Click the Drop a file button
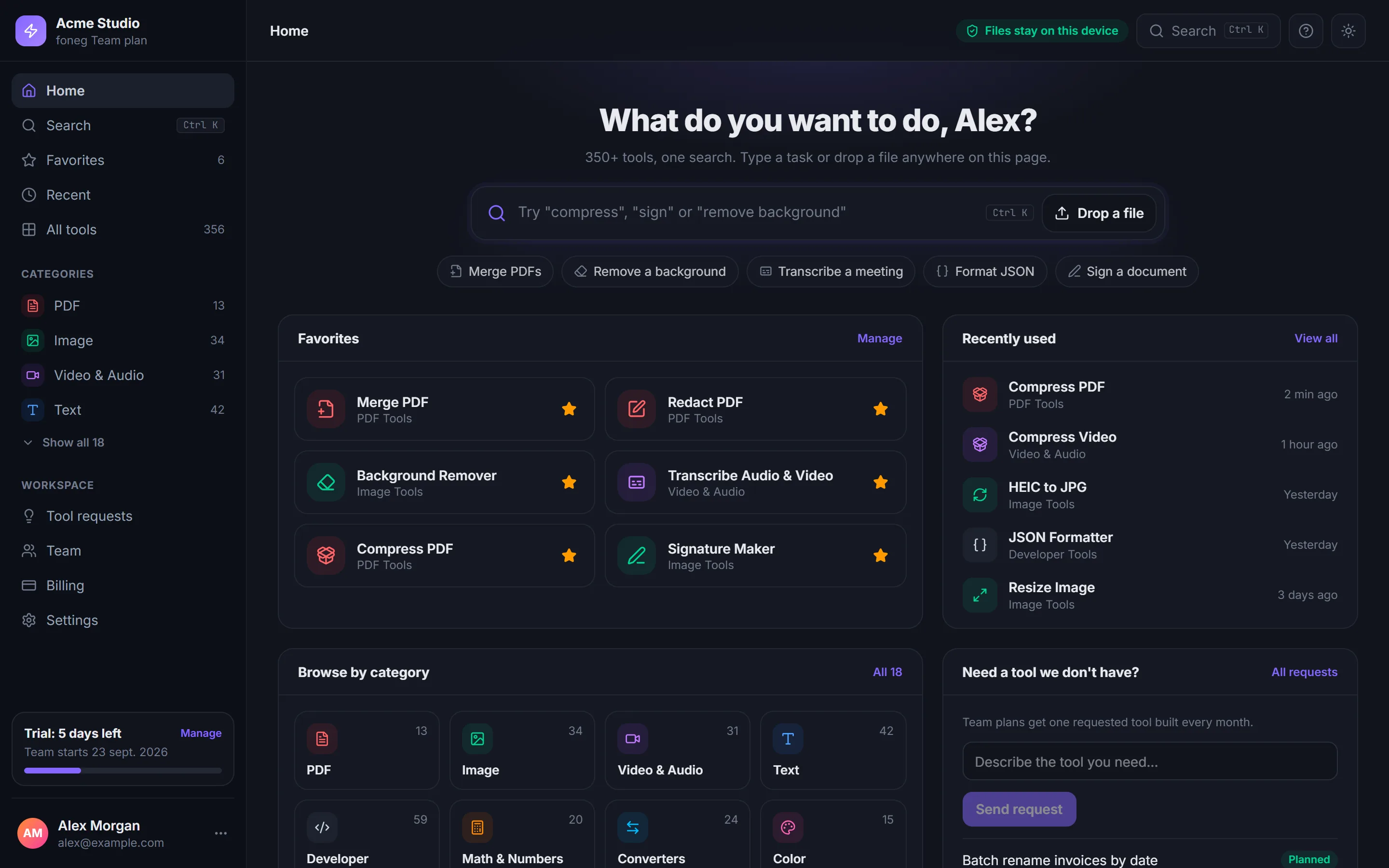Screen dimensions: 1389x868 click(1099, 213)
